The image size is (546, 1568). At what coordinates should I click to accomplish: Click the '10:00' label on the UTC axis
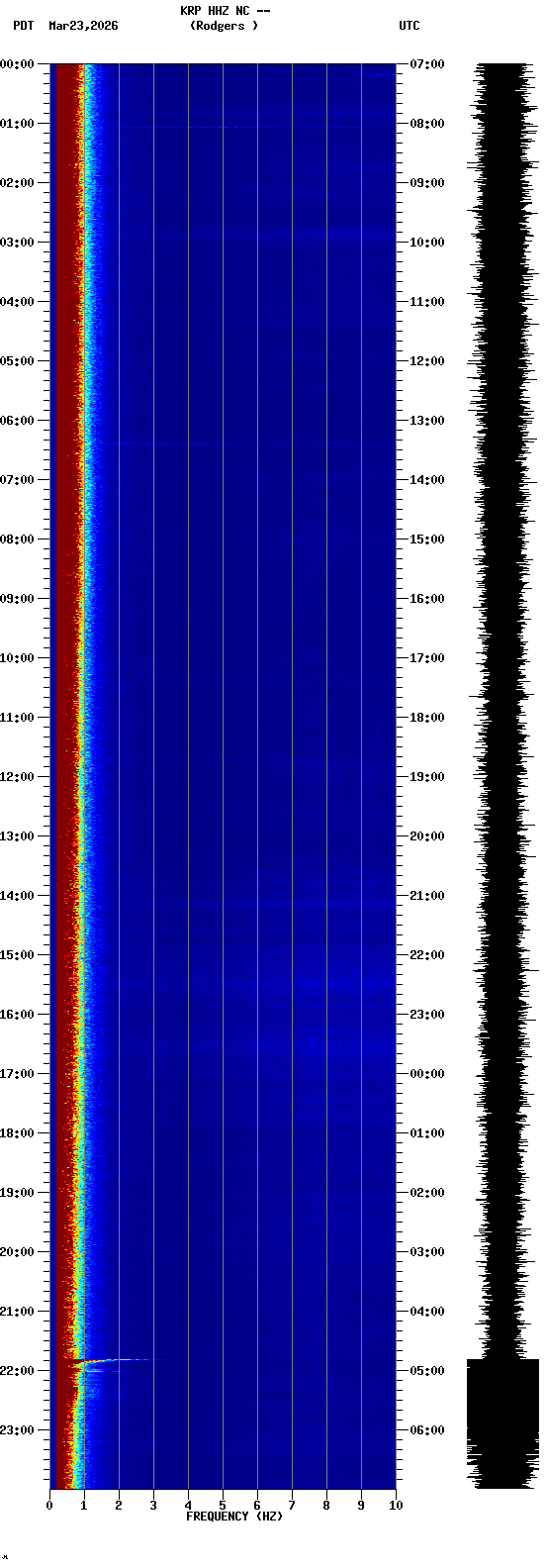[427, 243]
